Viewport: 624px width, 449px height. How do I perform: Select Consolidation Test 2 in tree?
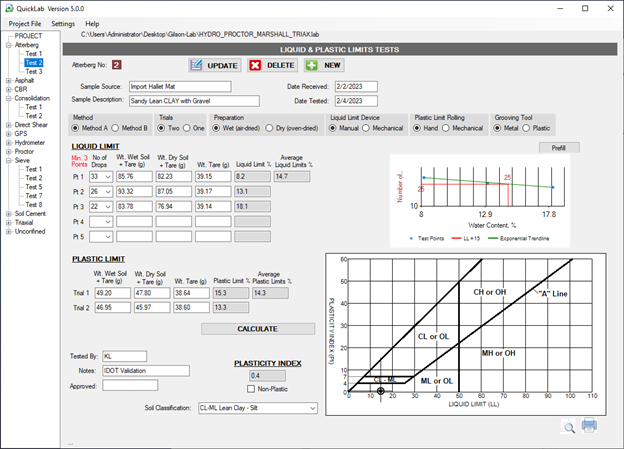coord(33,116)
